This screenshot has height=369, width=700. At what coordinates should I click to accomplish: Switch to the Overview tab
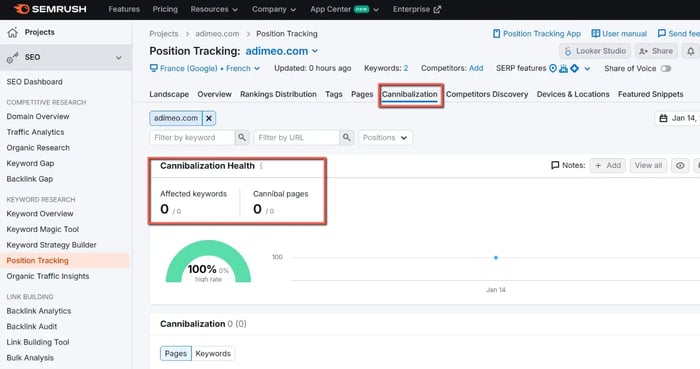214,94
